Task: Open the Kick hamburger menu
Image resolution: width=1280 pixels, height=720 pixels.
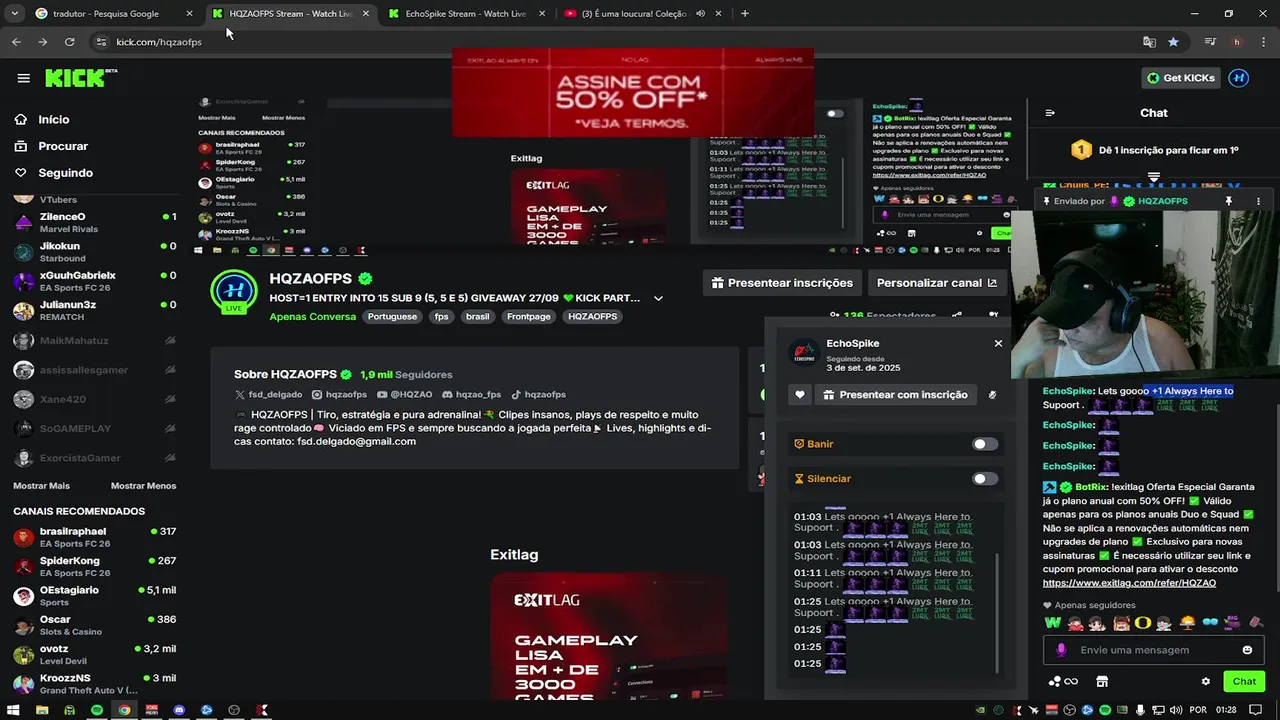Action: (x=23, y=78)
